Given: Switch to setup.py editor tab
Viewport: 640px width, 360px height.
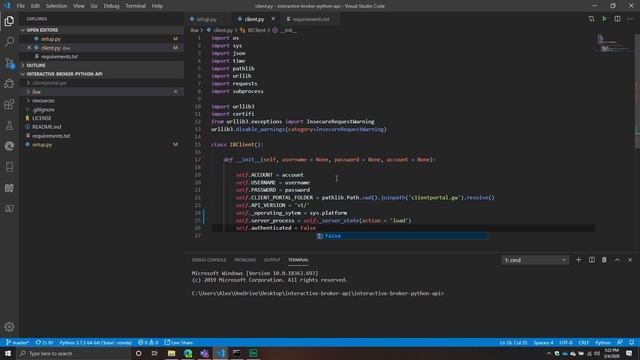Looking at the screenshot, I should [x=207, y=19].
